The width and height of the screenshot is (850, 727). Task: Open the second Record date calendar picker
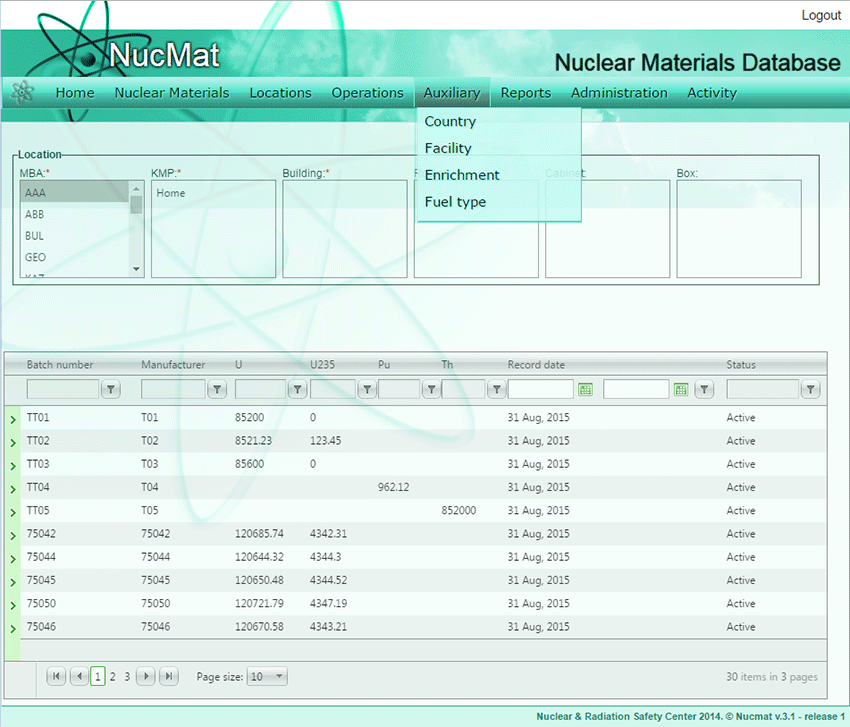[681, 389]
